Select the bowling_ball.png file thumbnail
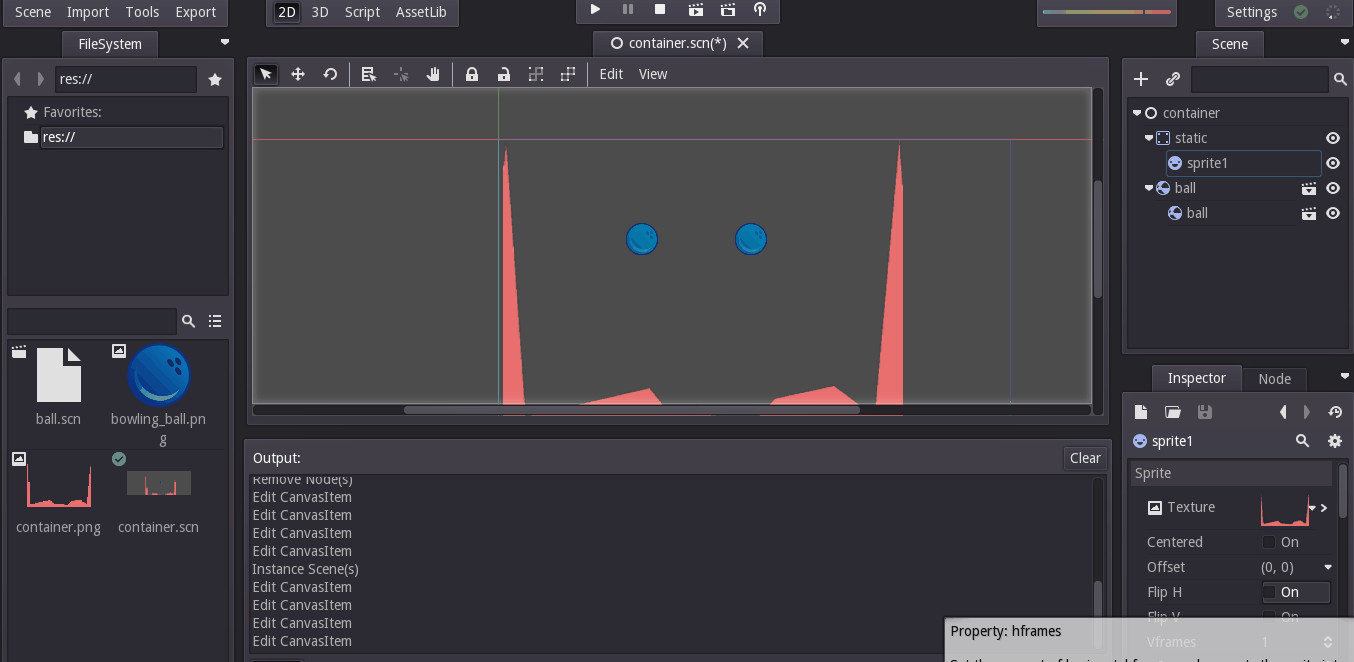The height and width of the screenshot is (662, 1354). click(x=159, y=375)
